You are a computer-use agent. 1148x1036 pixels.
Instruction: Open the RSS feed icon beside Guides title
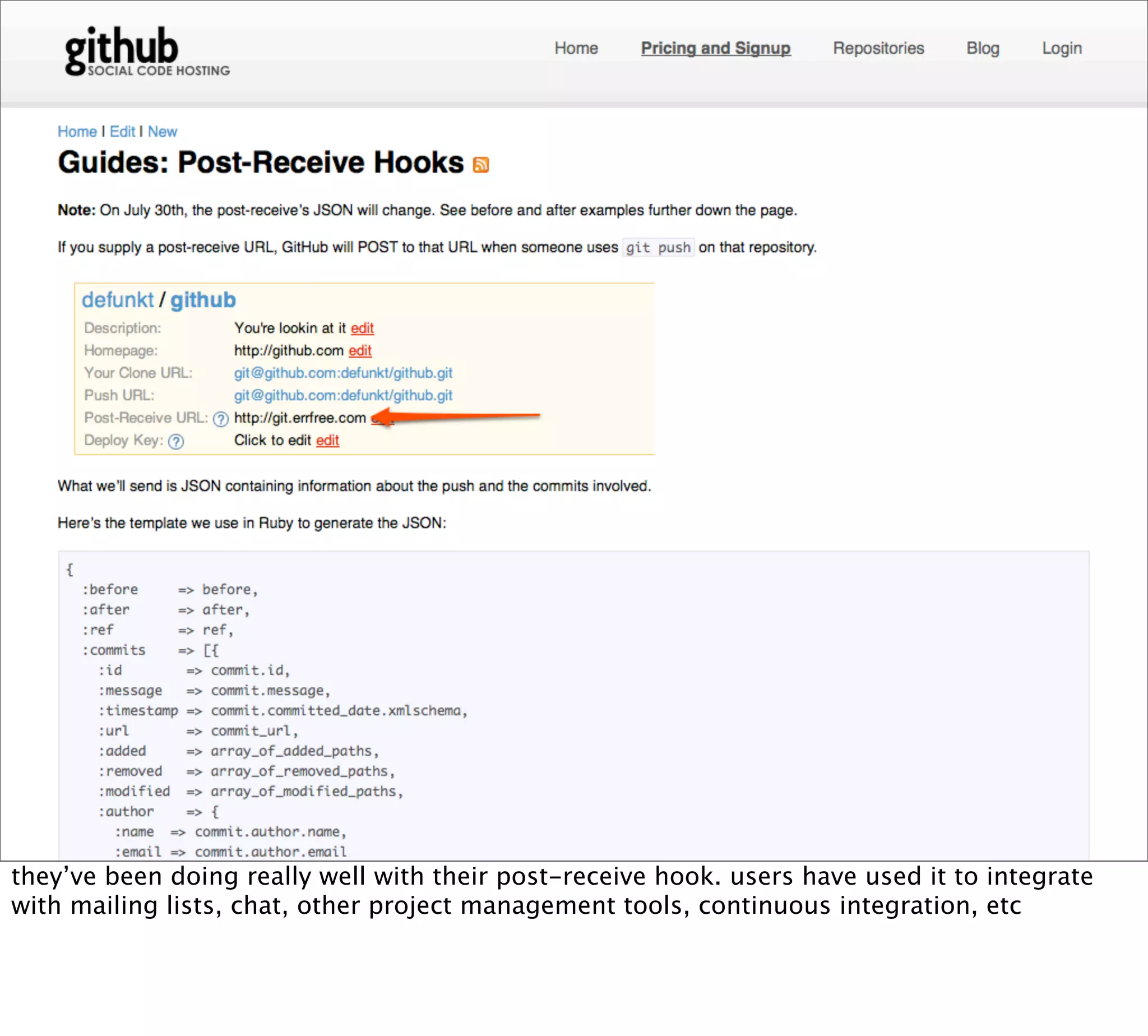pyautogui.click(x=481, y=165)
